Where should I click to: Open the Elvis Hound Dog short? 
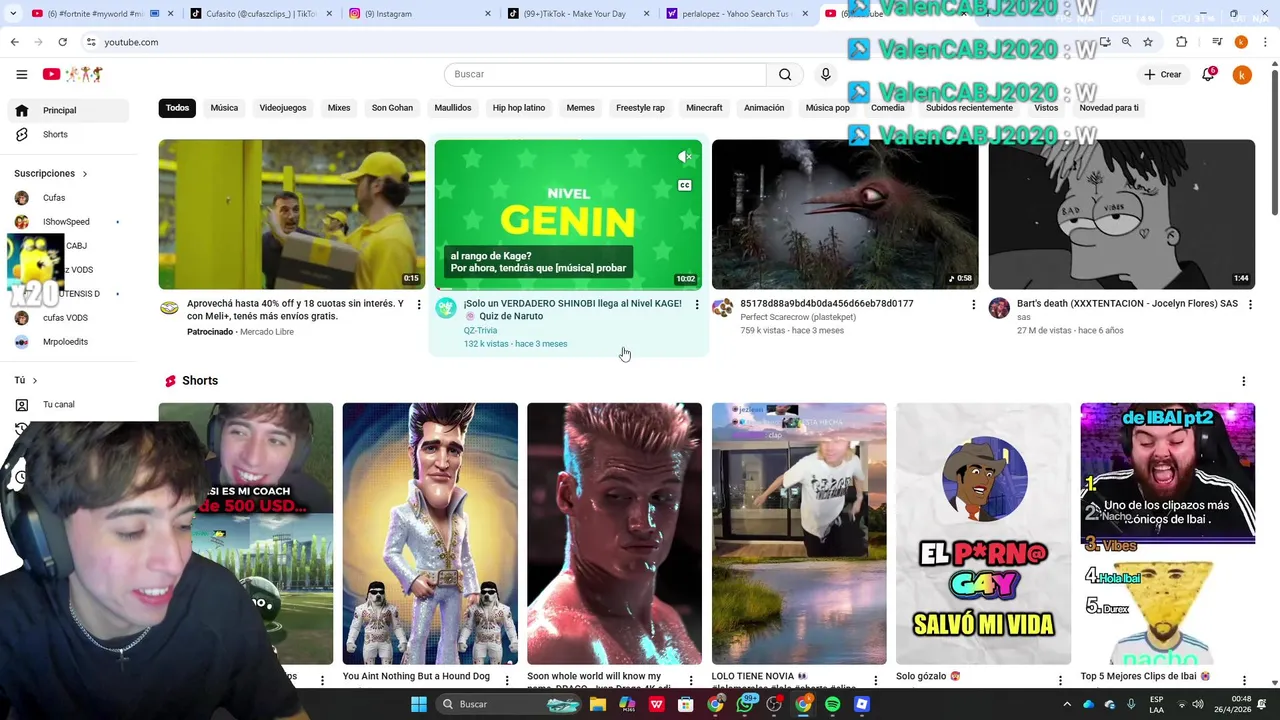(430, 533)
